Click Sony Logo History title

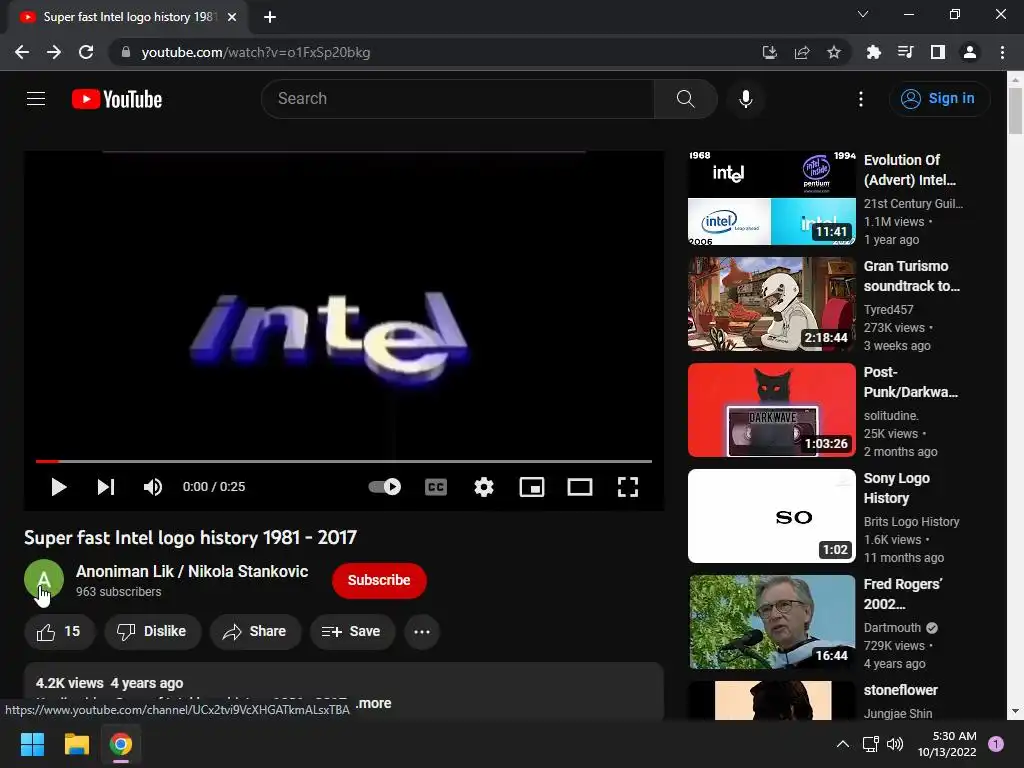click(897, 488)
